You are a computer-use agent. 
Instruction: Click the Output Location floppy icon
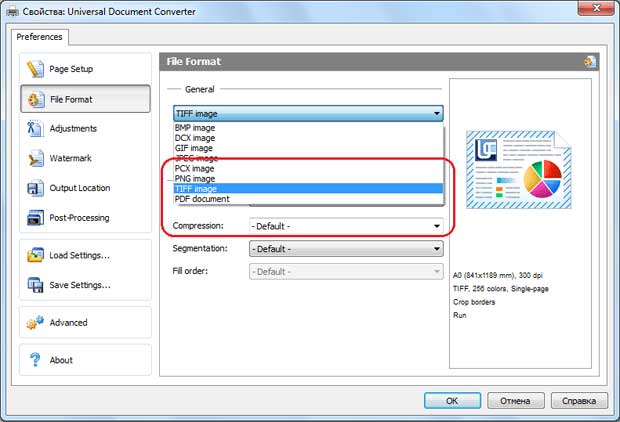tap(35, 188)
